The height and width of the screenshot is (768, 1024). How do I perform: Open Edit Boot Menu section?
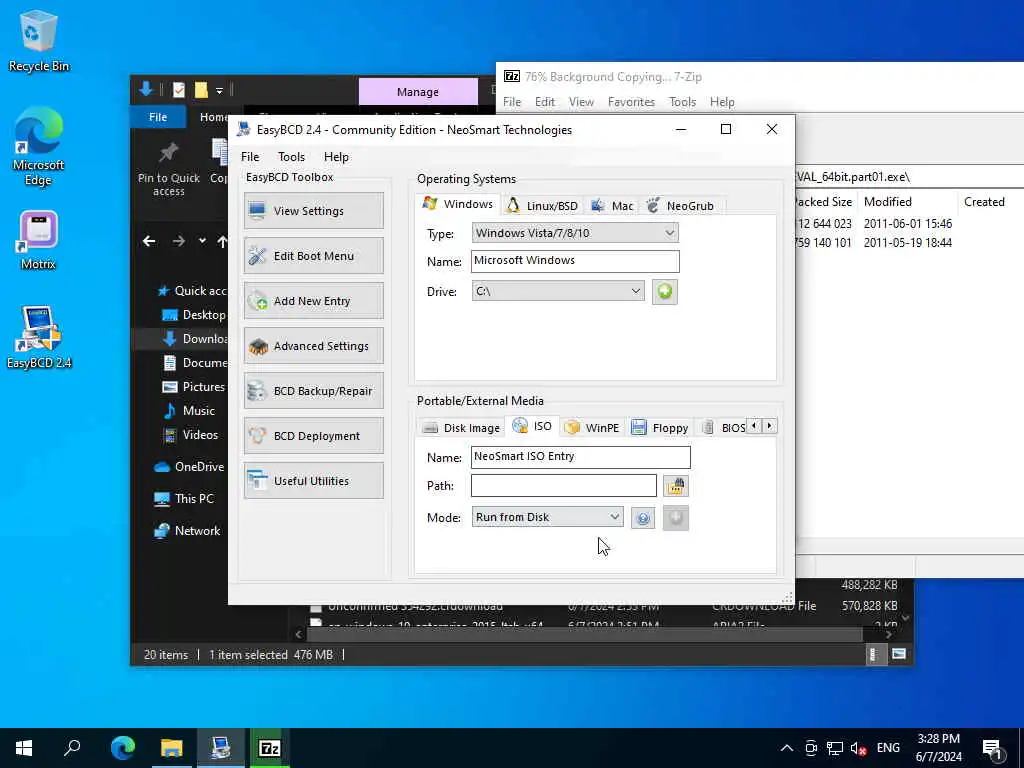coord(313,256)
